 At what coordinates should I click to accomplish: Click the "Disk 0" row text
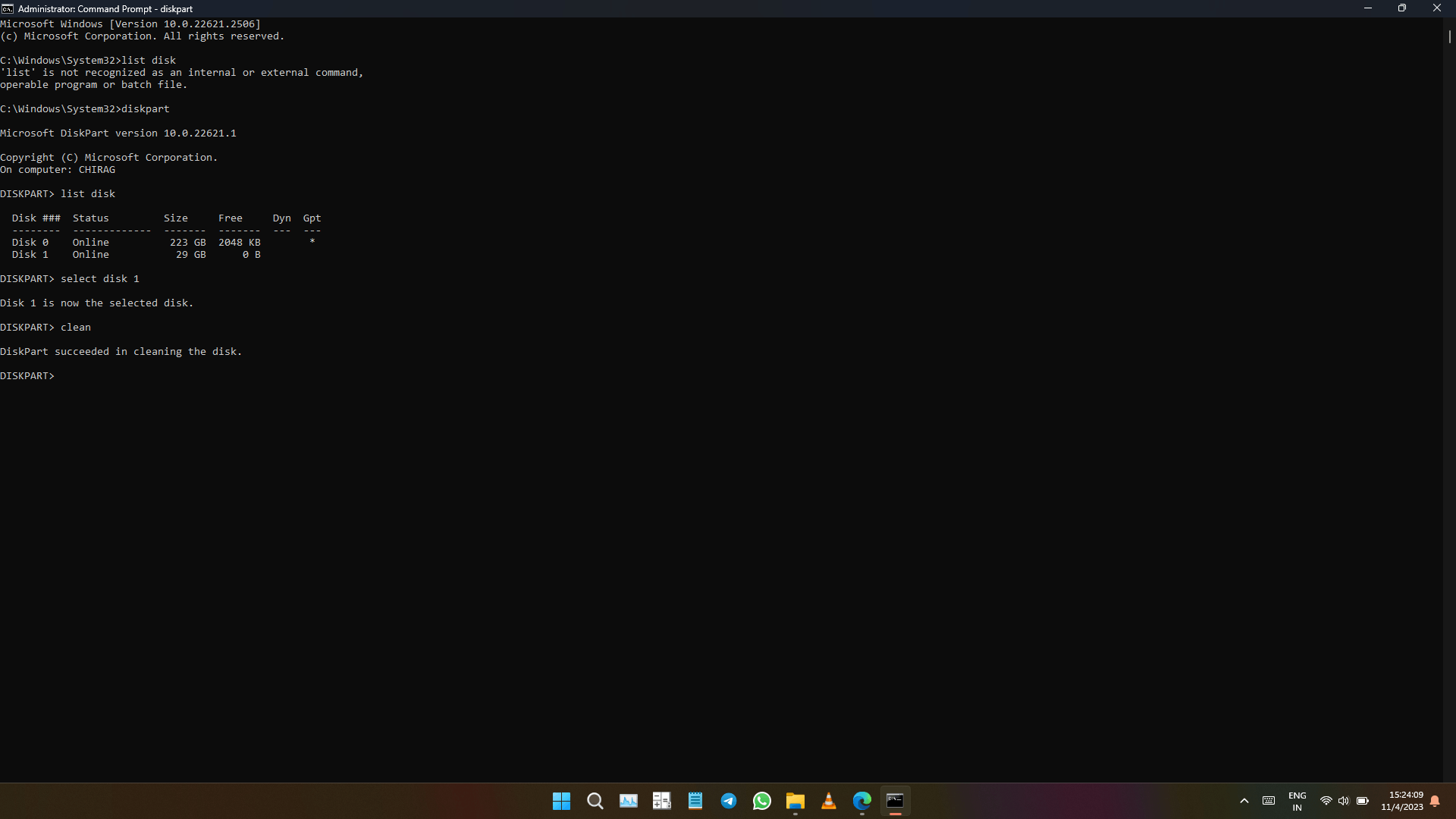coord(30,243)
